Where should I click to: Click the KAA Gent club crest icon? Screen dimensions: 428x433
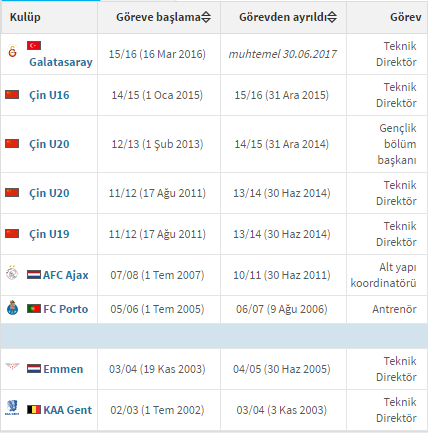point(12,408)
